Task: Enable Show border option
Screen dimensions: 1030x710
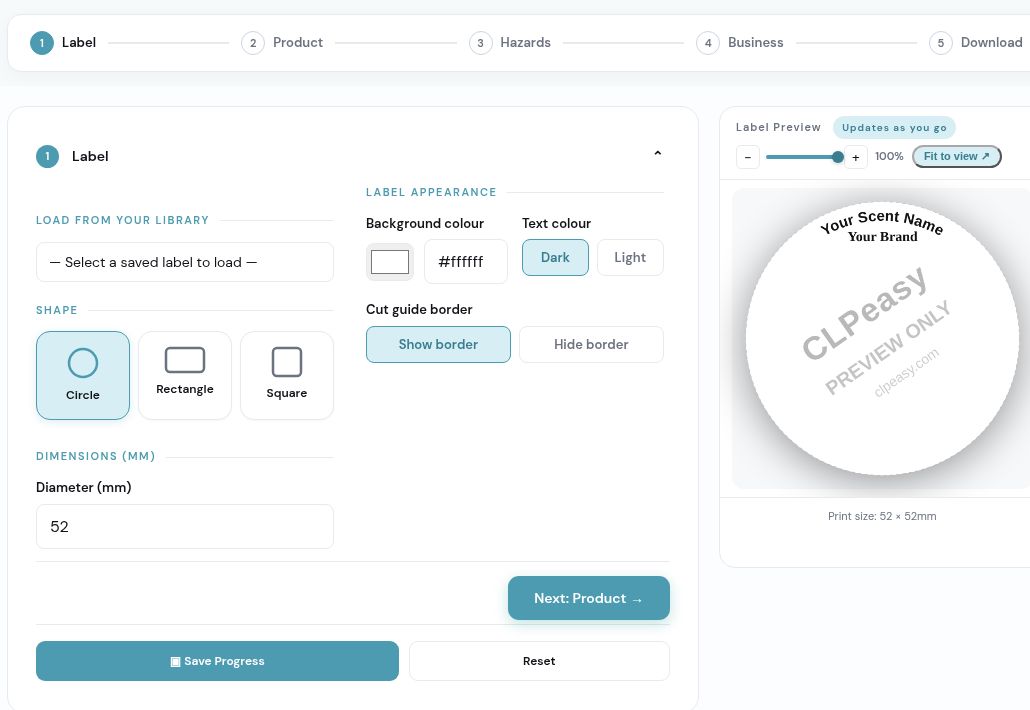Action: tap(438, 344)
